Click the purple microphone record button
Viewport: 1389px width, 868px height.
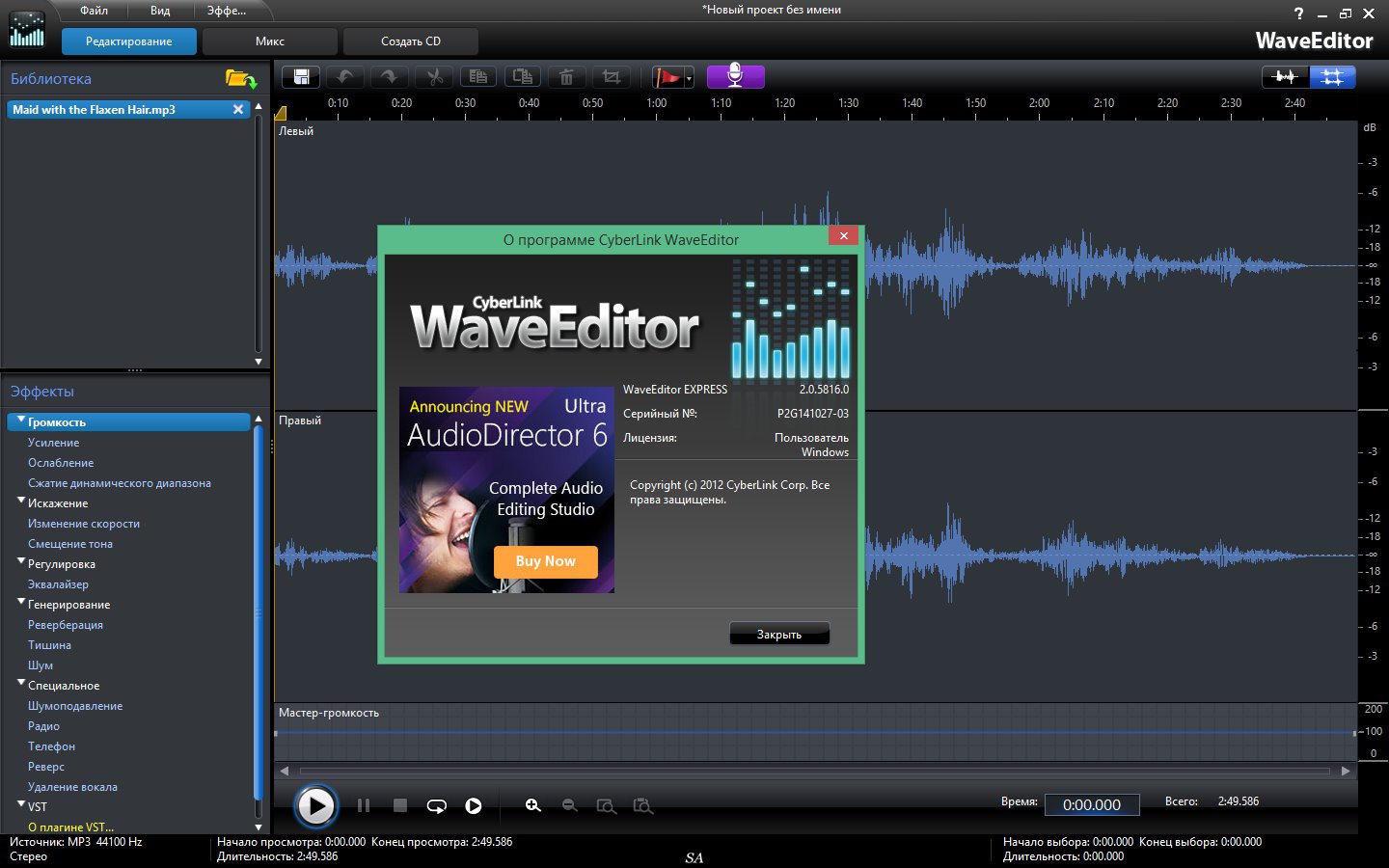(x=735, y=76)
